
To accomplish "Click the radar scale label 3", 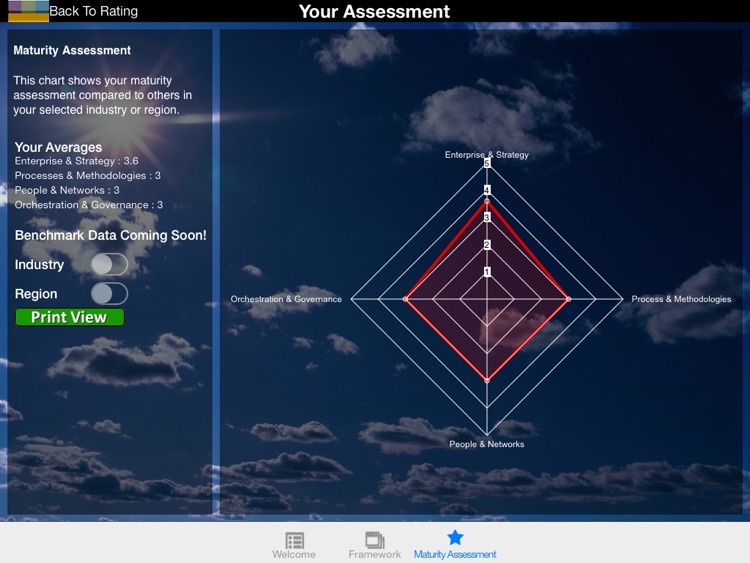I will (x=487, y=218).
